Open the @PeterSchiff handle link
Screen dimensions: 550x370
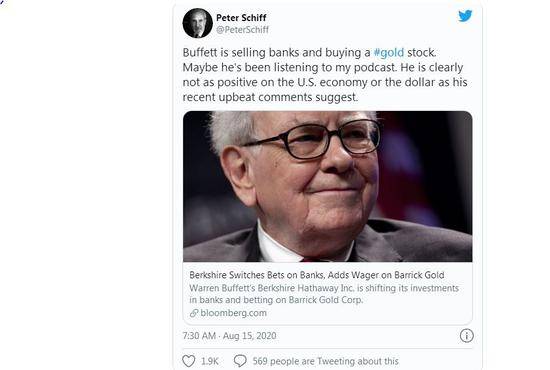click(x=242, y=30)
